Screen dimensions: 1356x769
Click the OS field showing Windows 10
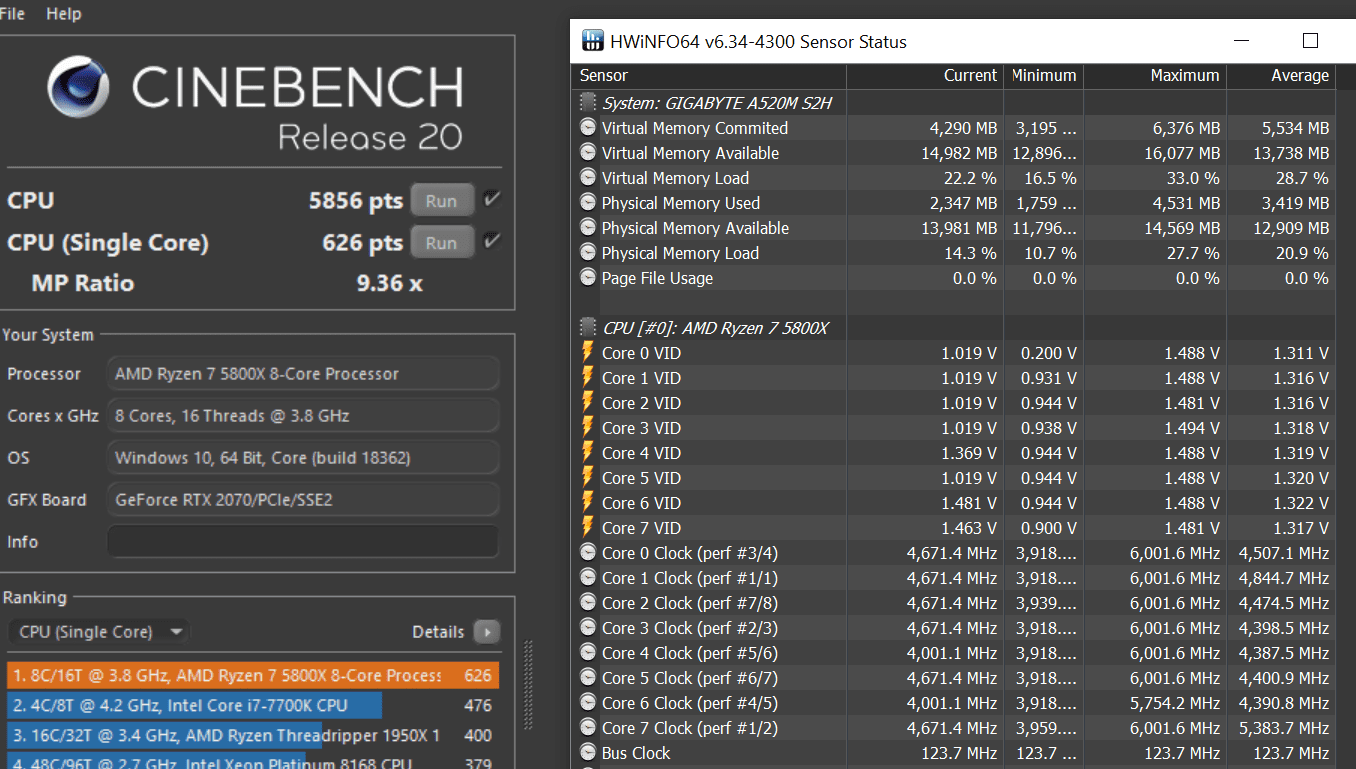tap(302, 458)
